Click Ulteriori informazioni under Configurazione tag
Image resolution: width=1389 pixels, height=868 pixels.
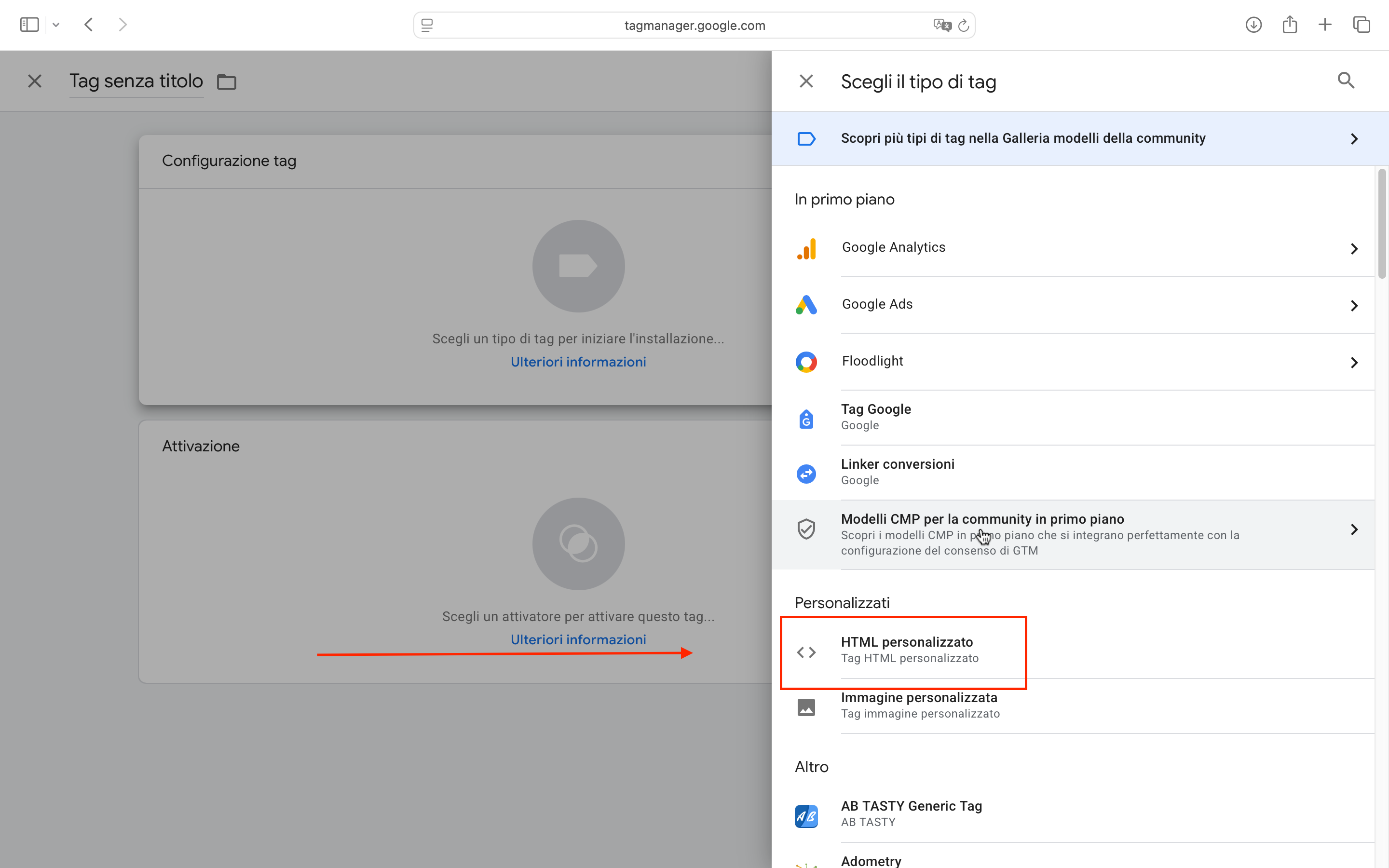(578, 362)
